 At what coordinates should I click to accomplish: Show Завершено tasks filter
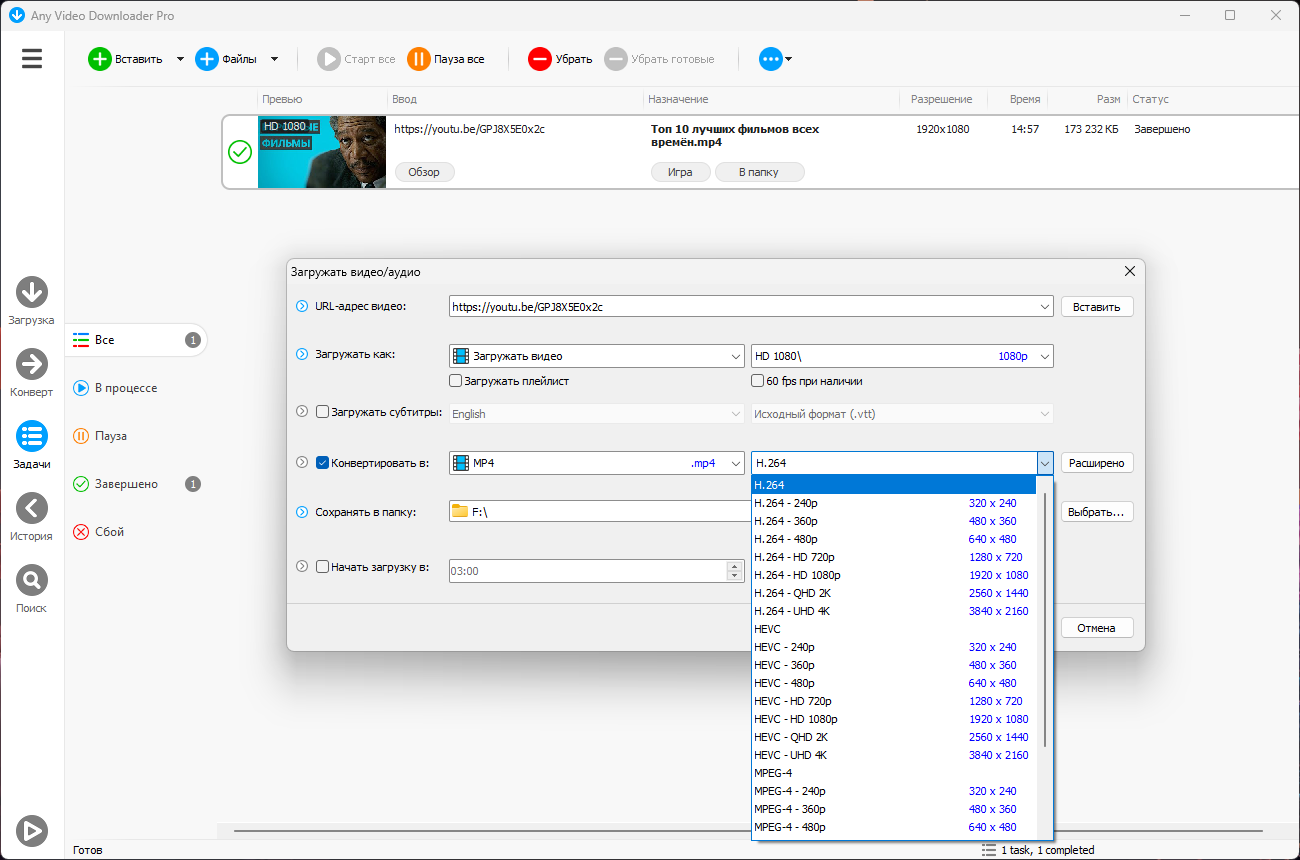click(x=136, y=484)
